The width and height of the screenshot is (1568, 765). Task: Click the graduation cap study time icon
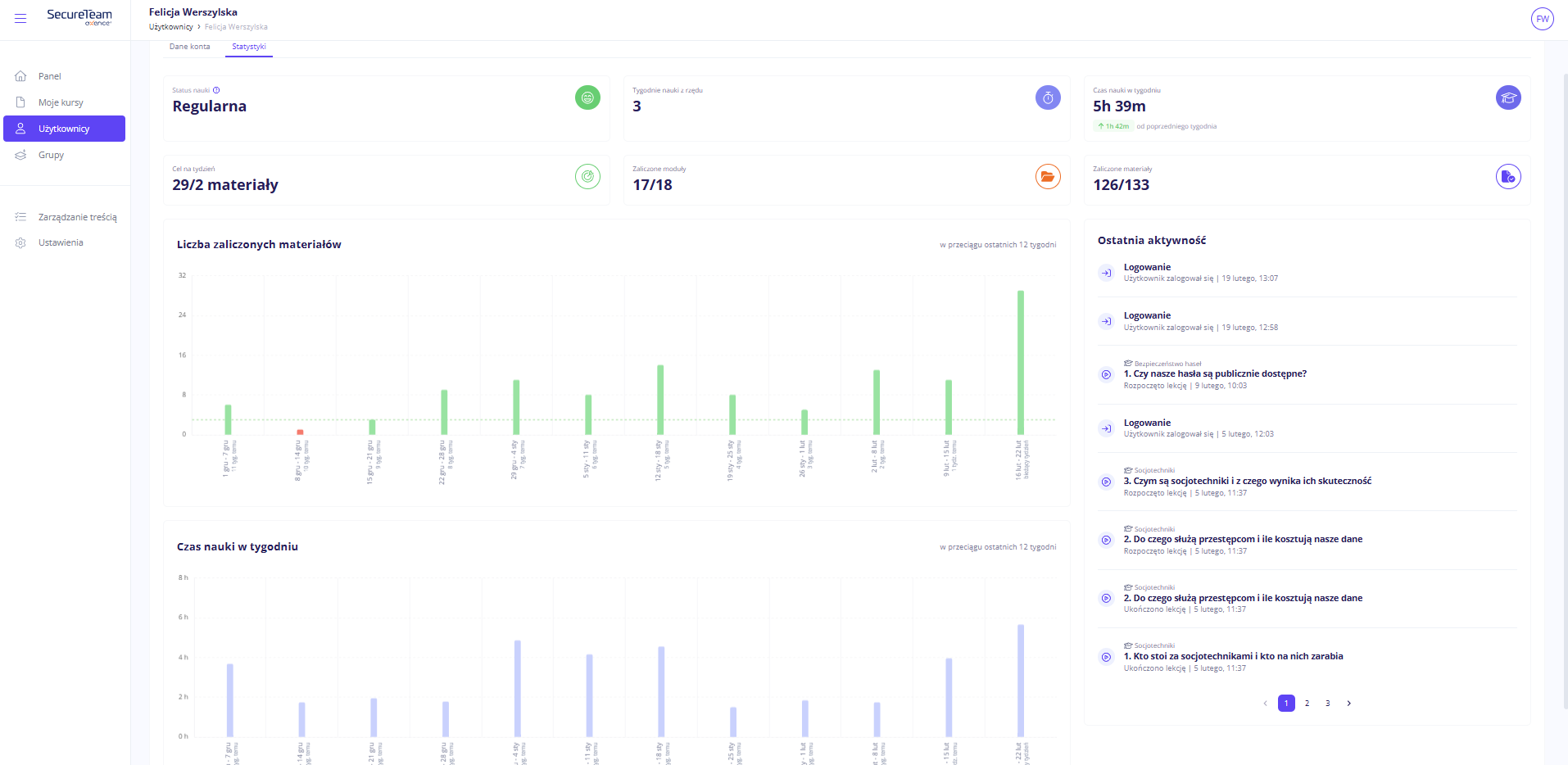pos(1507,97)
